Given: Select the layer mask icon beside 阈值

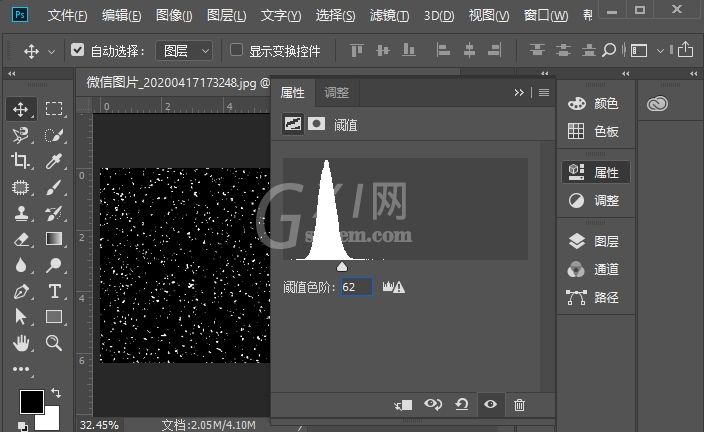Looking at the screenshot, I should (x=316, y=123).
